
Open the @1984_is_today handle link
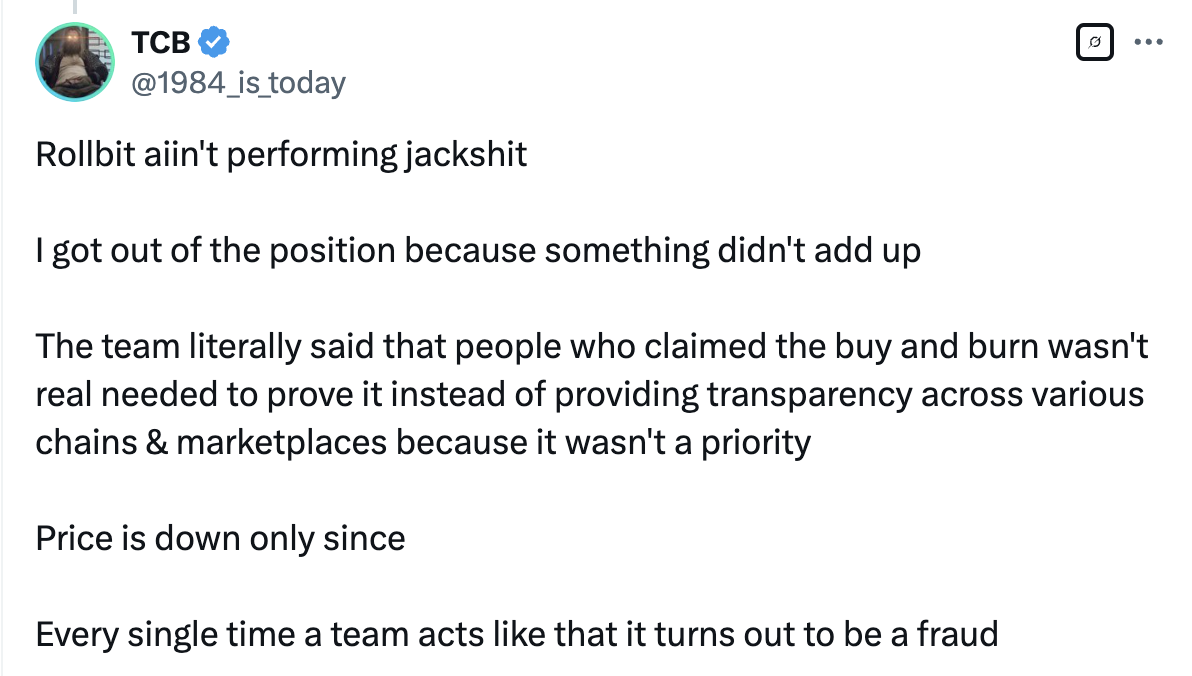[x=238, y=81]
